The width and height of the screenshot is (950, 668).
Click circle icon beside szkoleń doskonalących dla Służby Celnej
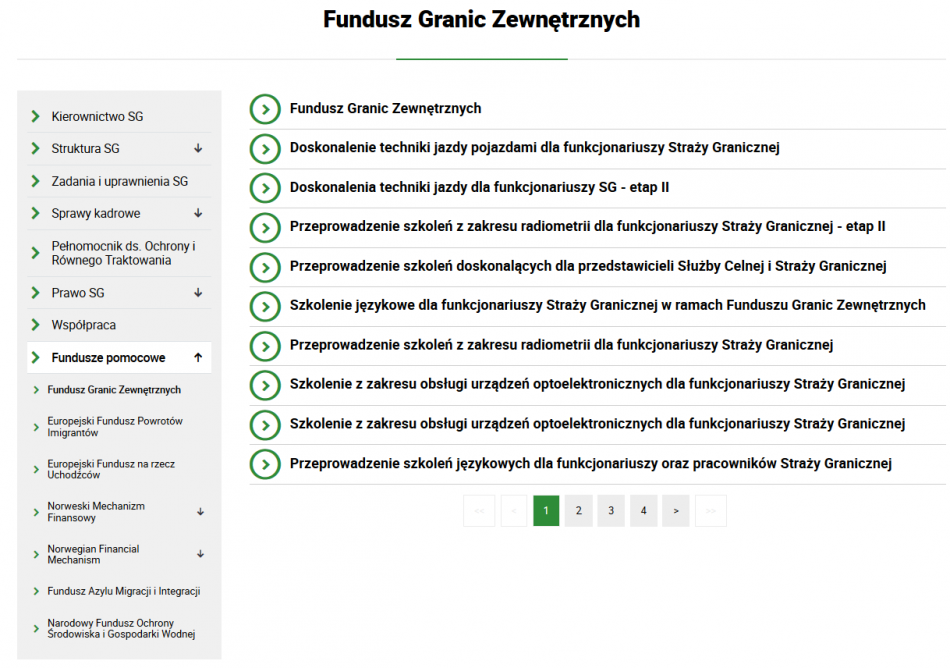[264, 267]
